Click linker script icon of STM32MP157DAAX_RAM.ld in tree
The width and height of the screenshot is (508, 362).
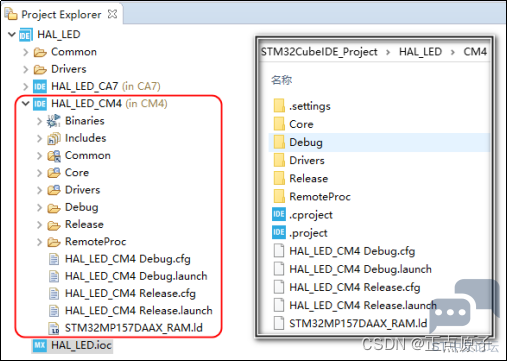(x=54, y=328)
